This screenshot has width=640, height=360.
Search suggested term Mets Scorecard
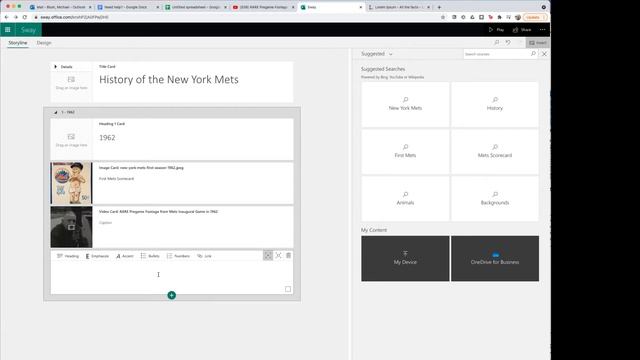point(495,152)
